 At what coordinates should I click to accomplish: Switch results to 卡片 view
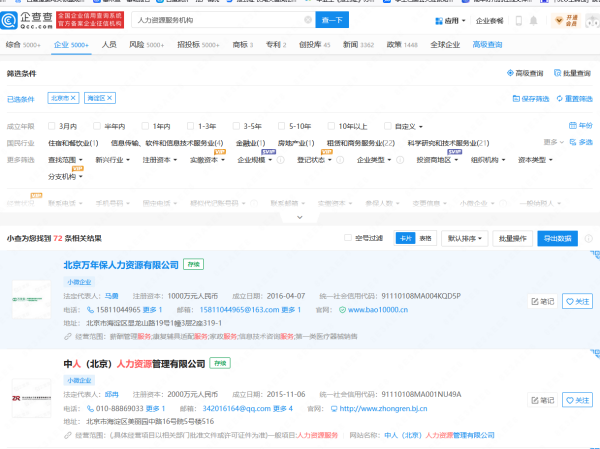[x=406, y=238]
